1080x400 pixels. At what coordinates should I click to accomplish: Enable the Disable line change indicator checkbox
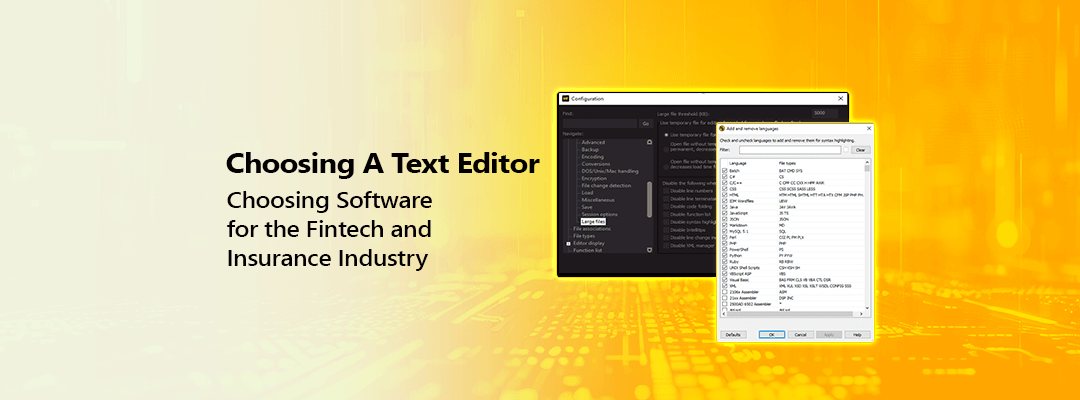click(x=666, y=238)
